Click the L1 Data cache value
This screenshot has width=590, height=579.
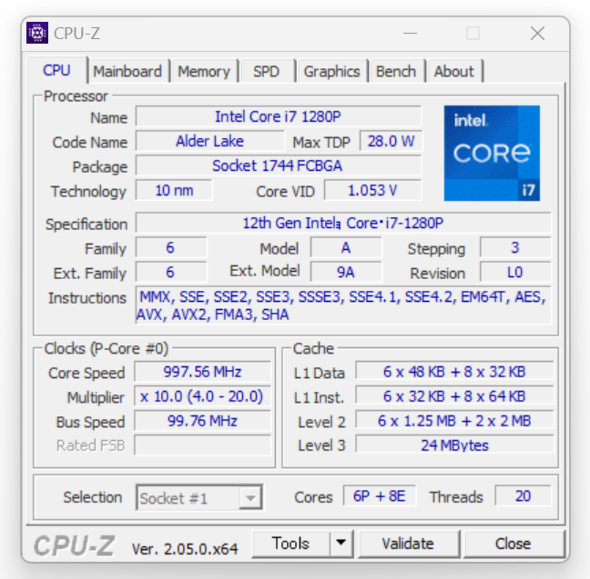(455, 372)
